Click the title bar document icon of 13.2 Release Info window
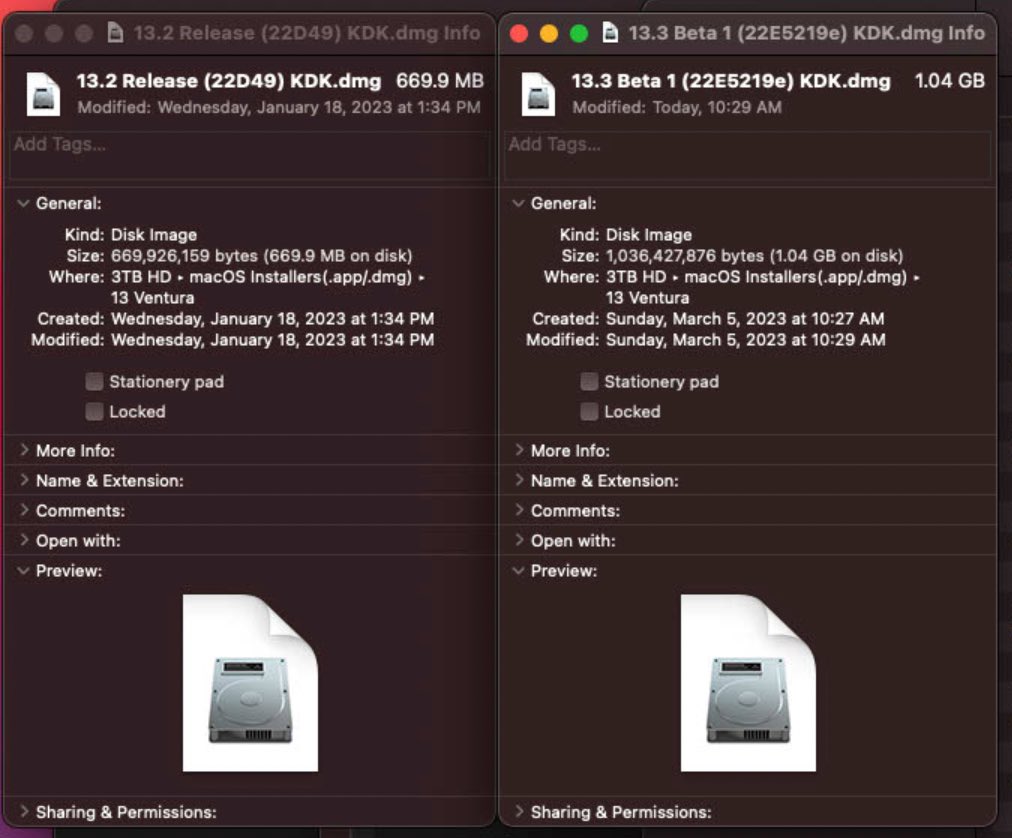Screen dimensions: 1012x838 point(116,32)
